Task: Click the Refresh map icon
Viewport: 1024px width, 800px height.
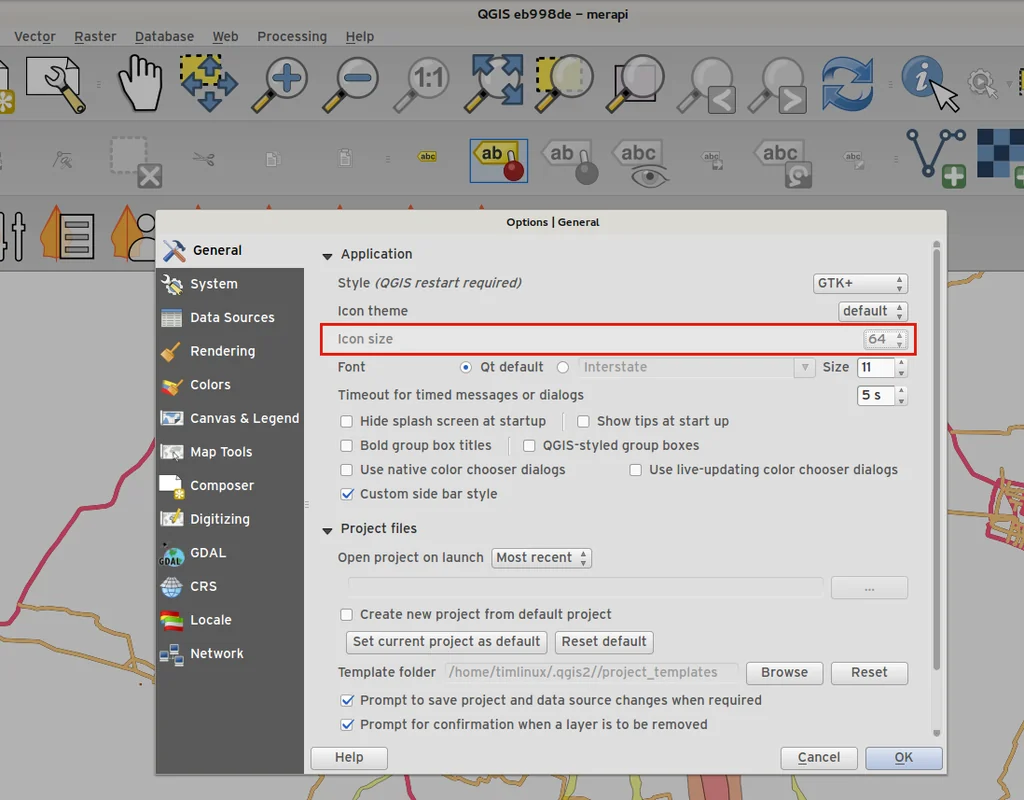Action: click(x=847, y=82)
